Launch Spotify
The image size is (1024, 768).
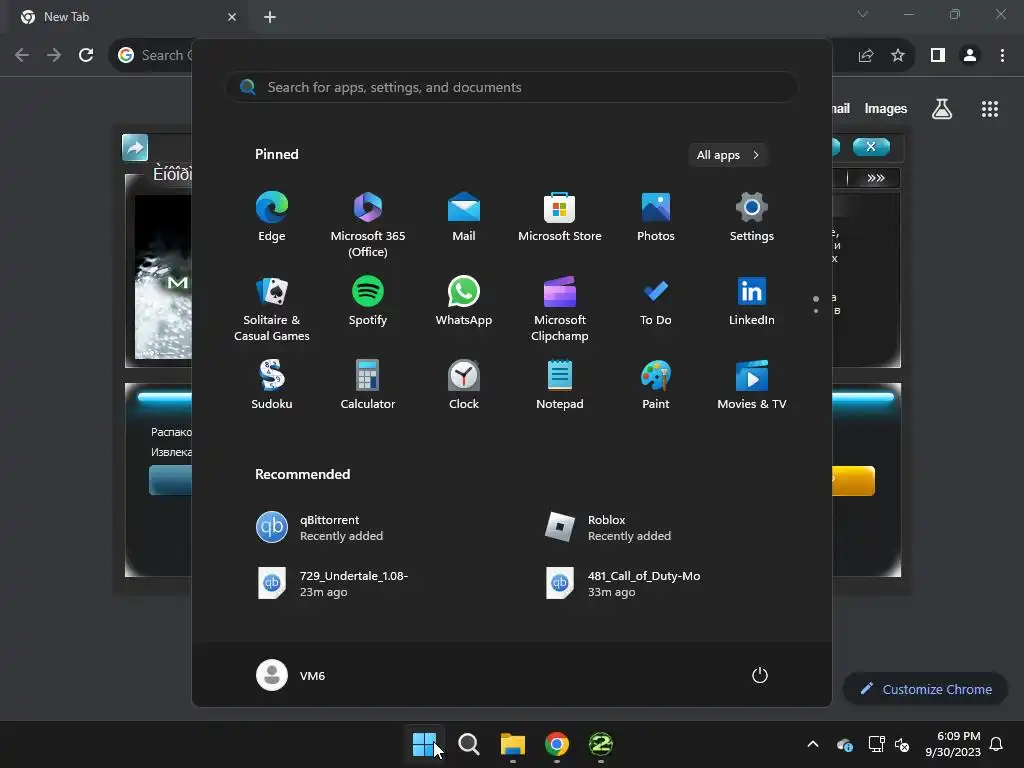tap(368, 301)
